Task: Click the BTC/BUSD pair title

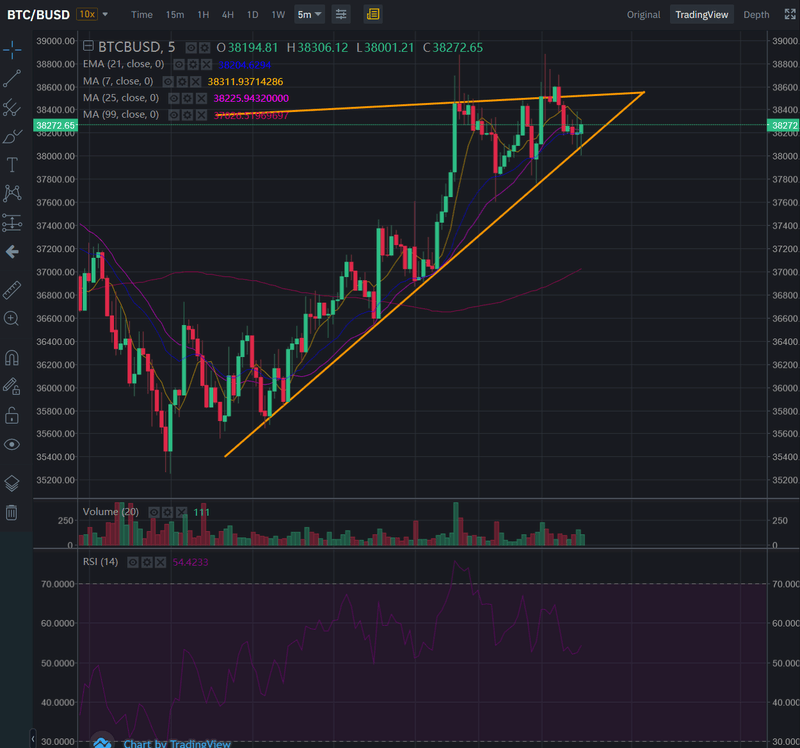Action: pos(38,15)
